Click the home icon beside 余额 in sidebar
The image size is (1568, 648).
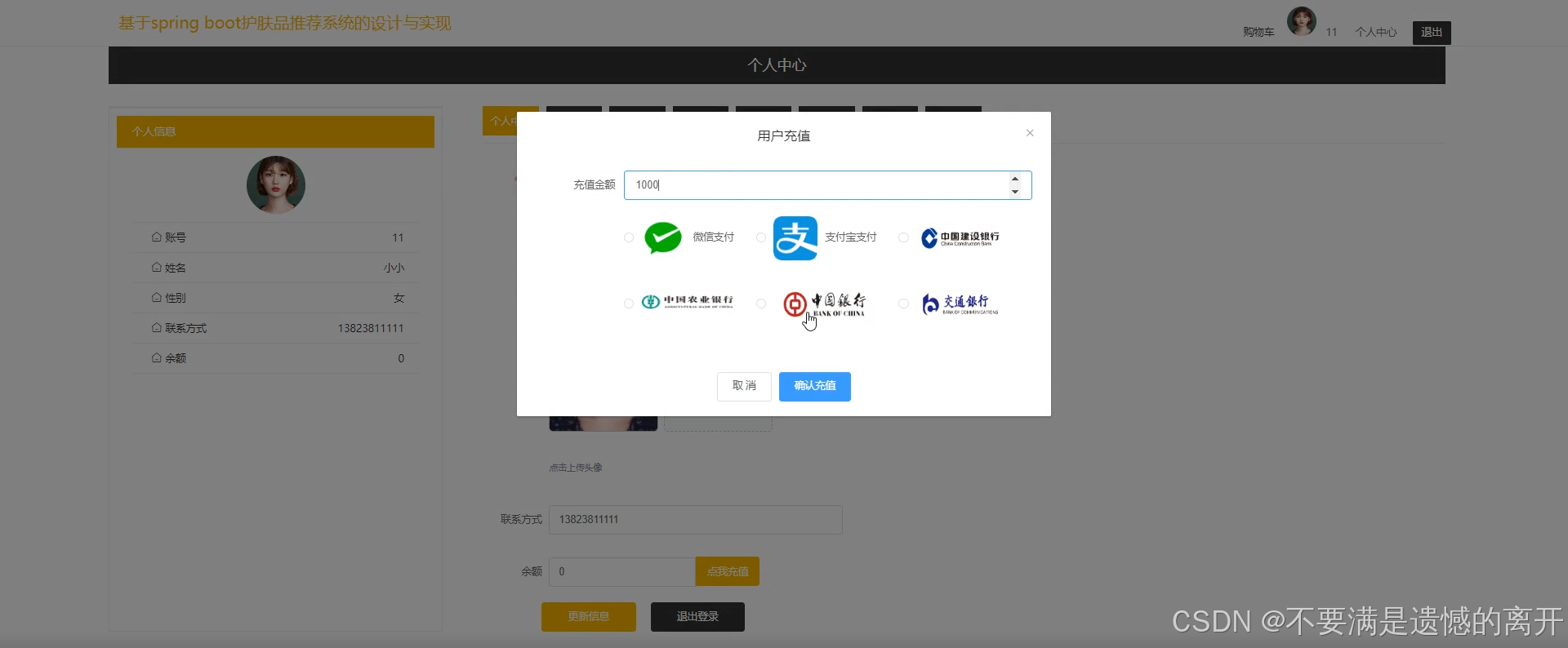tap(157, 358)
